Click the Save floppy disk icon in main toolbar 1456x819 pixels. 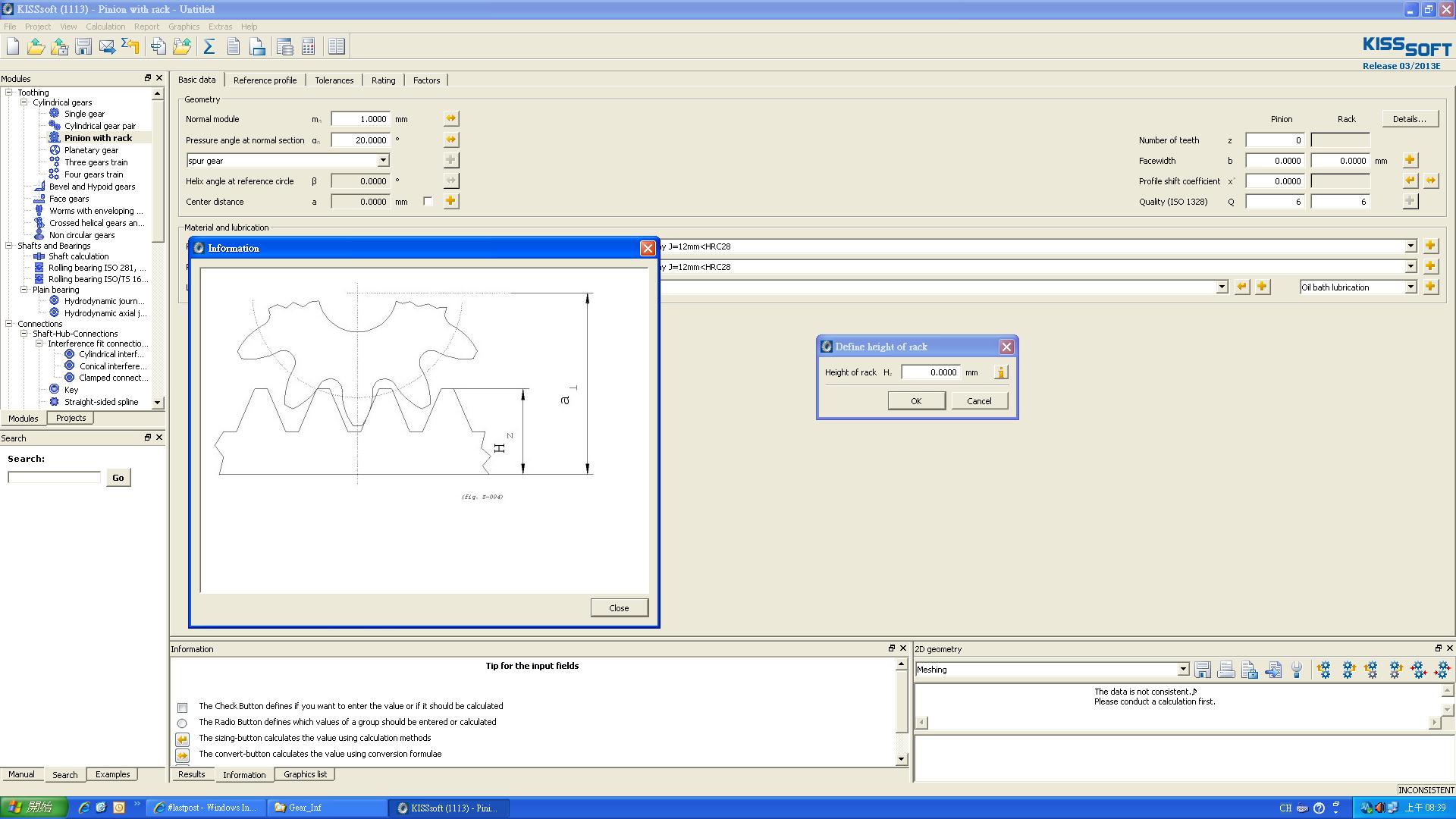[x=83, y=47]
